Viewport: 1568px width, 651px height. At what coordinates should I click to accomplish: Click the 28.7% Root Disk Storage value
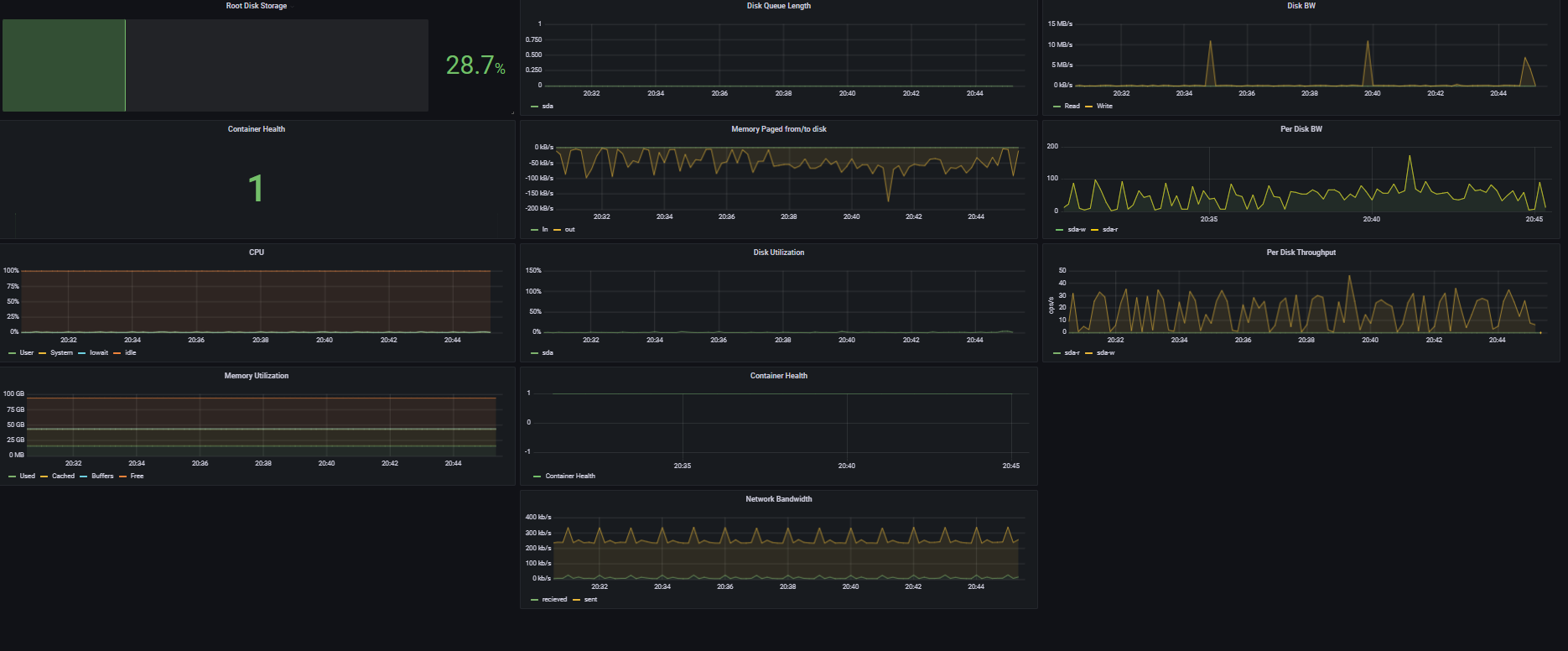click(475, 65)
